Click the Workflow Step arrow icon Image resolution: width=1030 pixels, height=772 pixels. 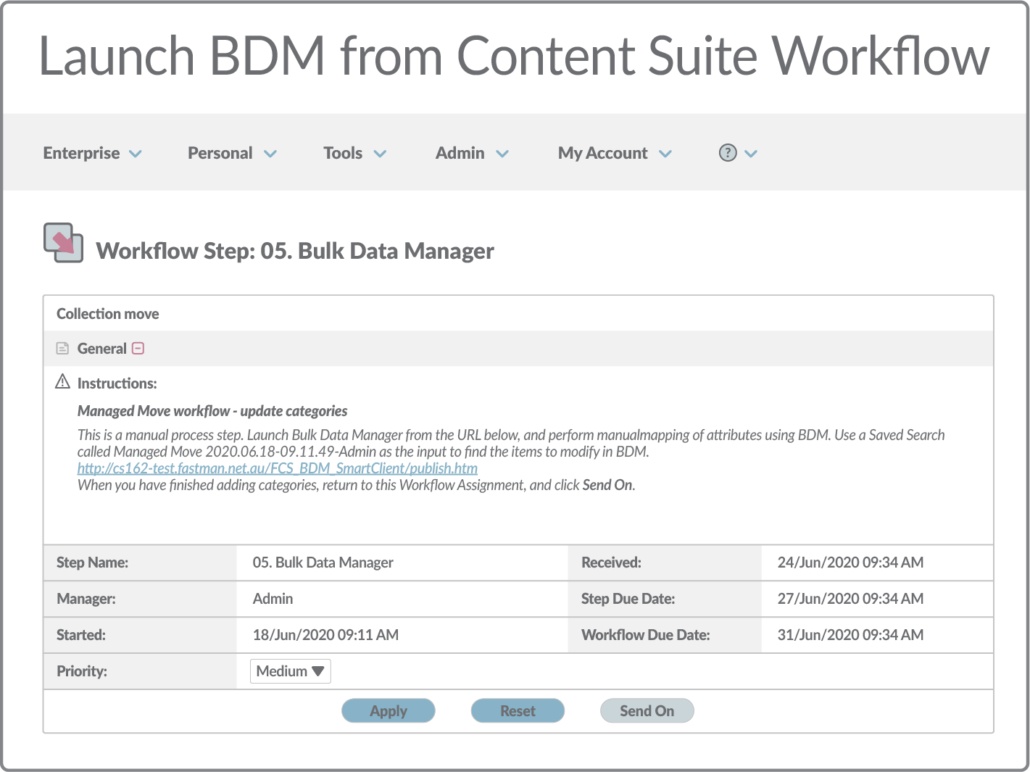click(63, 243)
